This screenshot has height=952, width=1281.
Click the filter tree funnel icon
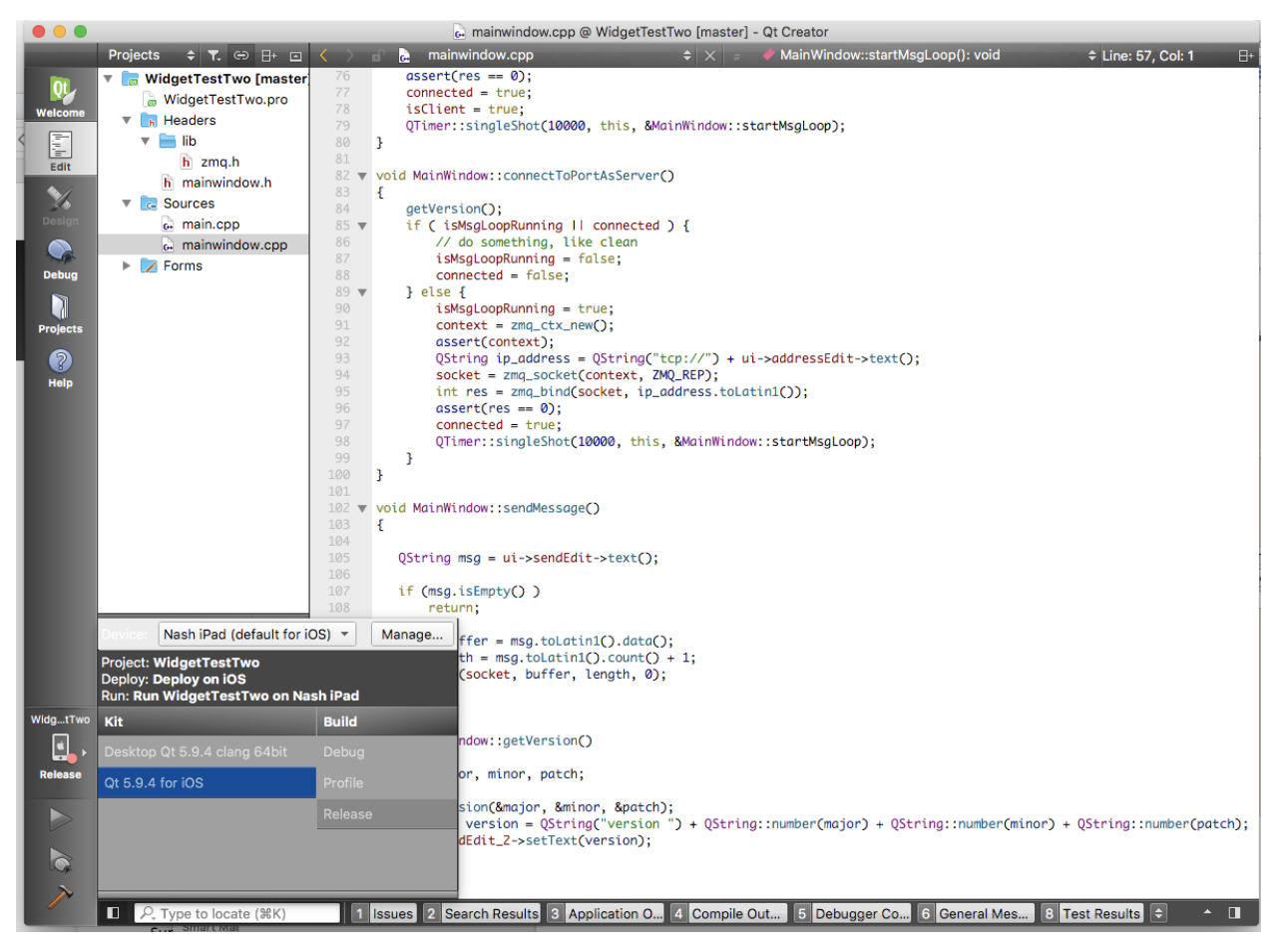point(213,56)
